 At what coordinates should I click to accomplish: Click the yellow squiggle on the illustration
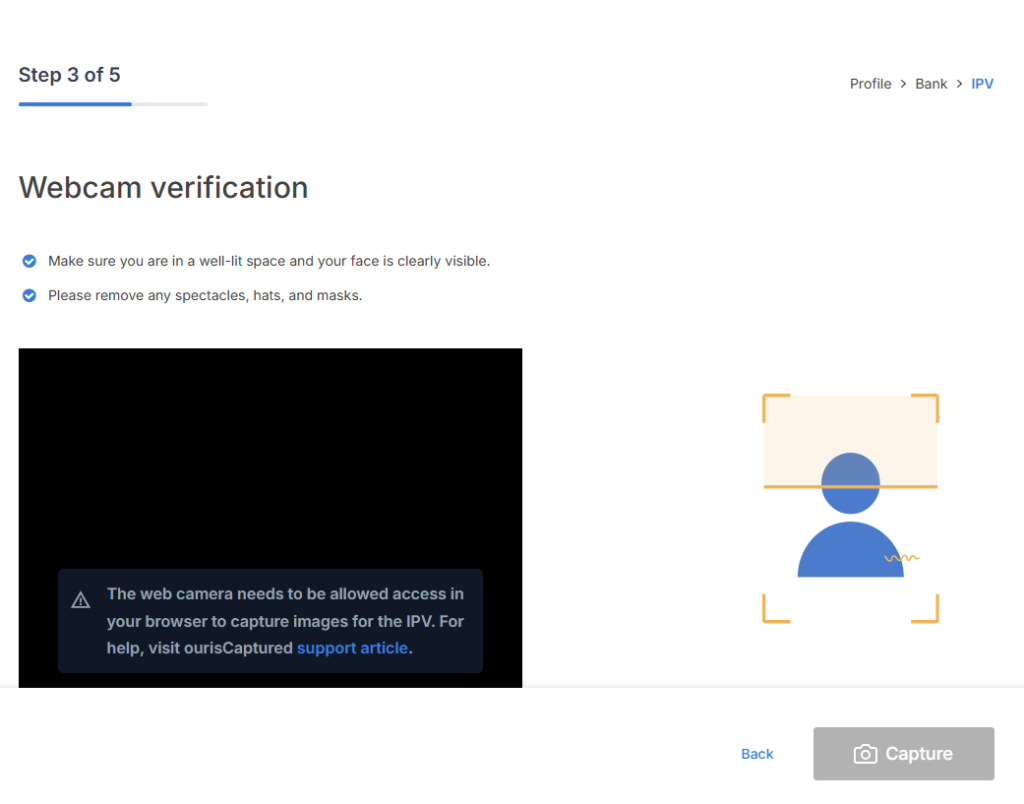click(901, 557)
